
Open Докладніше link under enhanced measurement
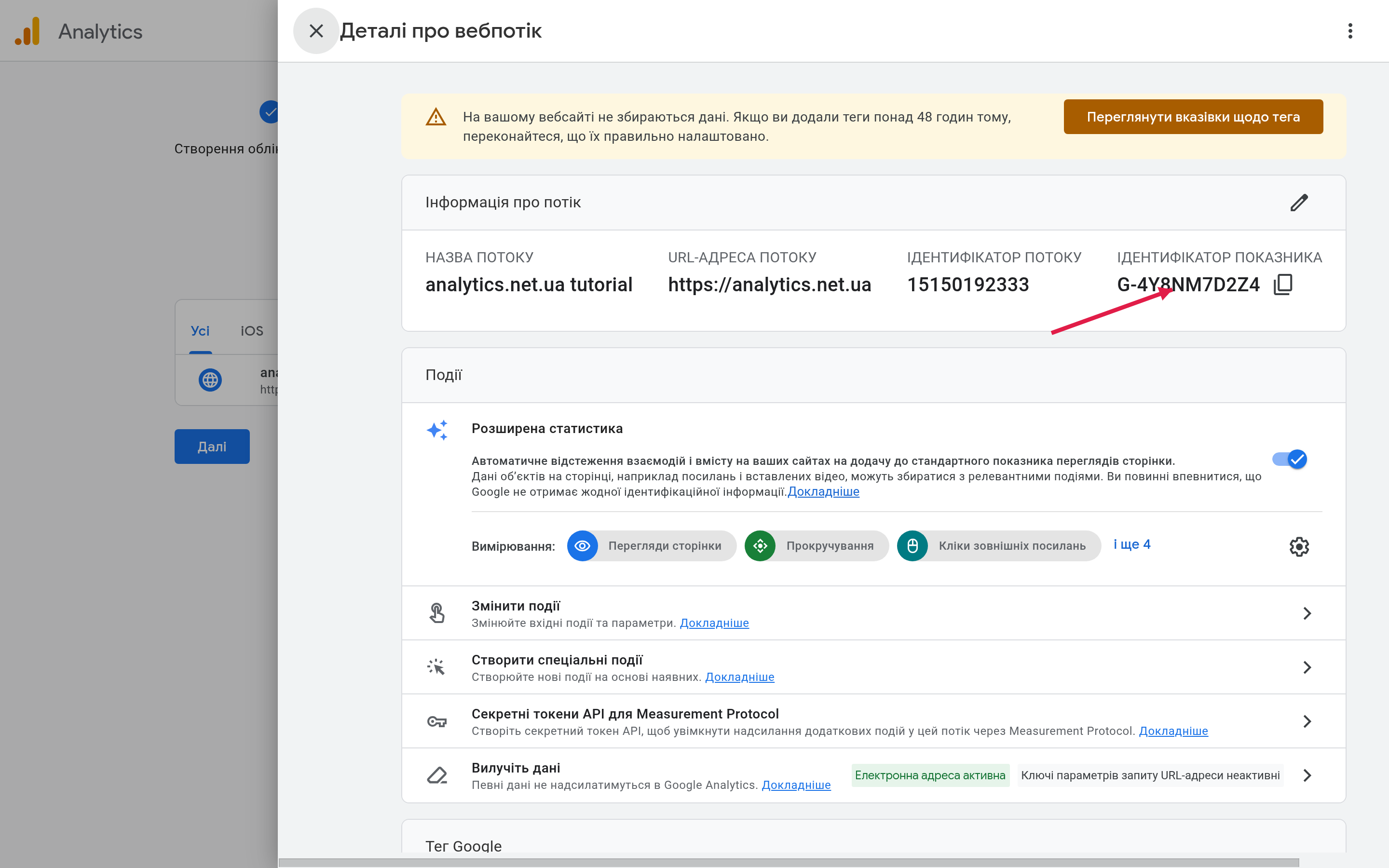(x=823, y=492)
